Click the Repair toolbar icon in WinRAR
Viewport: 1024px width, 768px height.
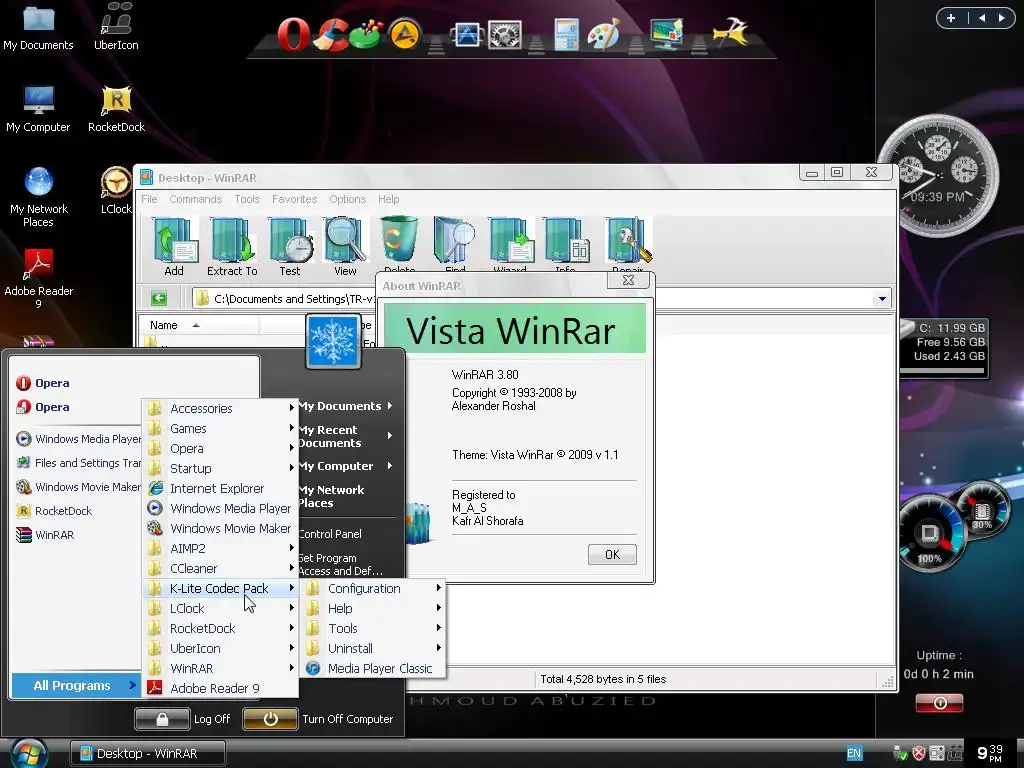click(628, 243)
